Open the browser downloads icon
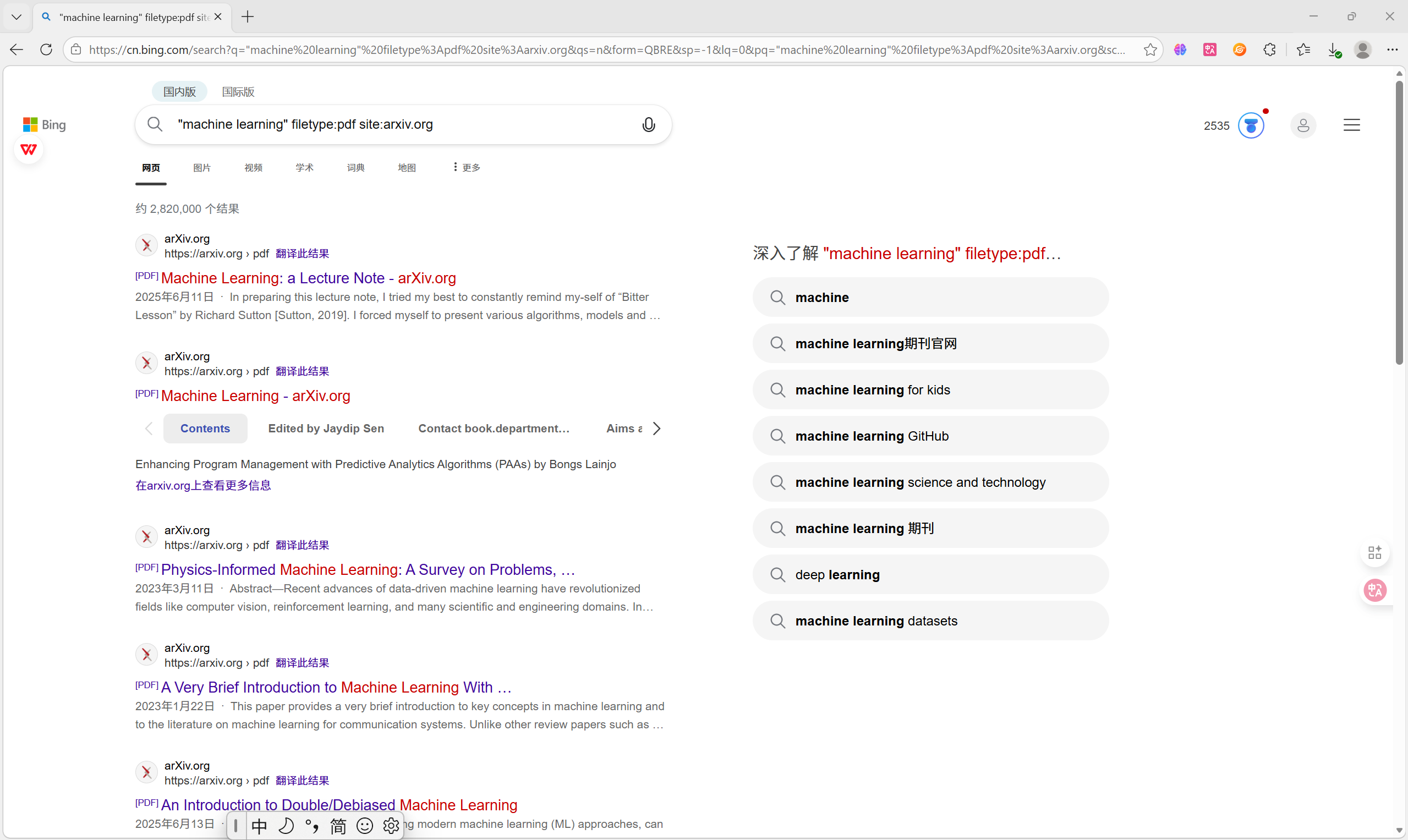 click(x=1333, y=50)
